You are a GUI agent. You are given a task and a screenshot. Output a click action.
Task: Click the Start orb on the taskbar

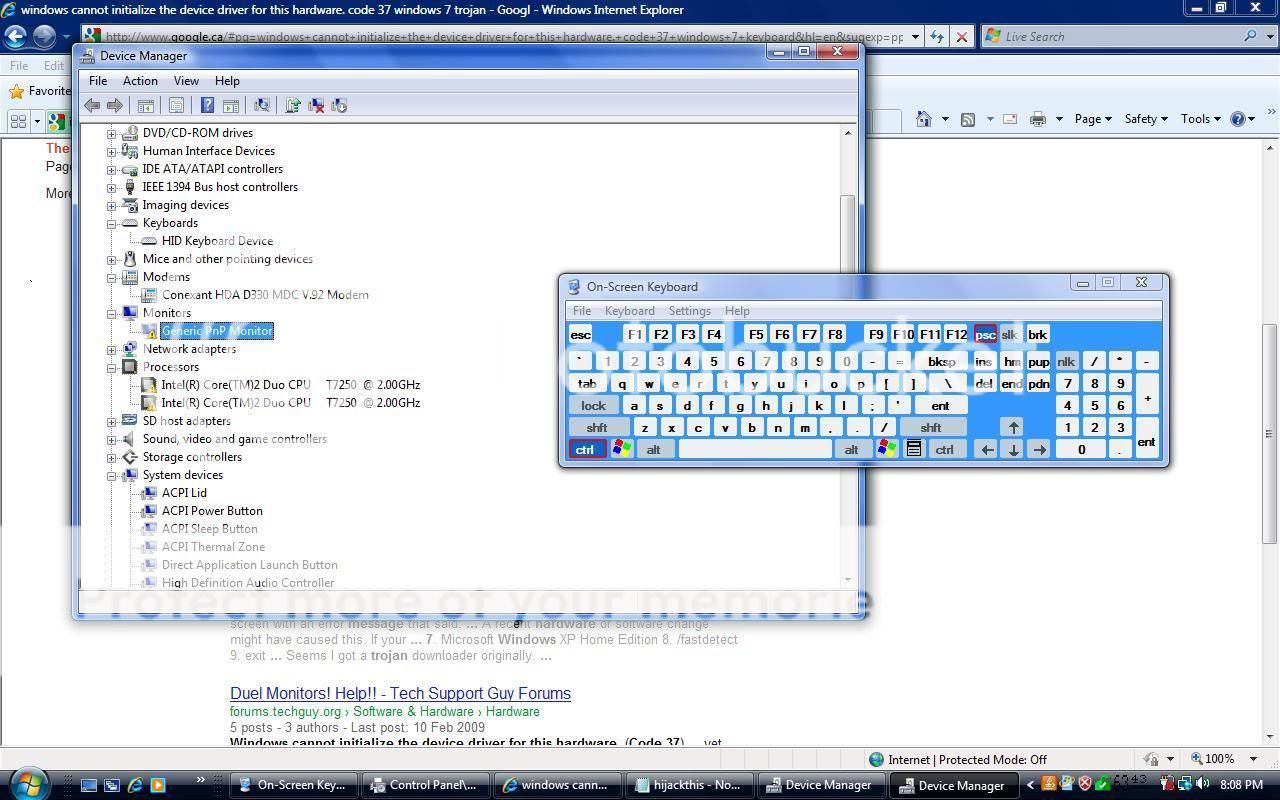[x=28, y=783]
